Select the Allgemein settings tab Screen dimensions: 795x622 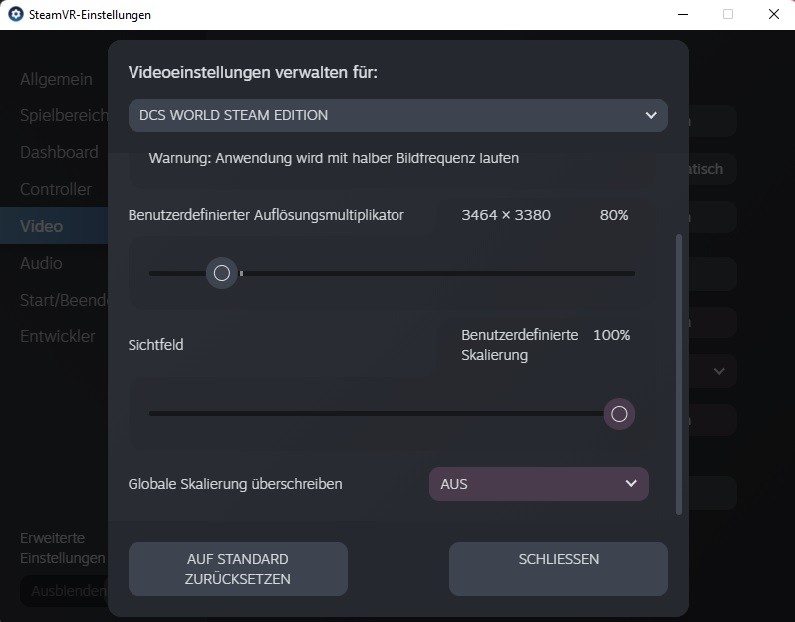click(56, 80)
